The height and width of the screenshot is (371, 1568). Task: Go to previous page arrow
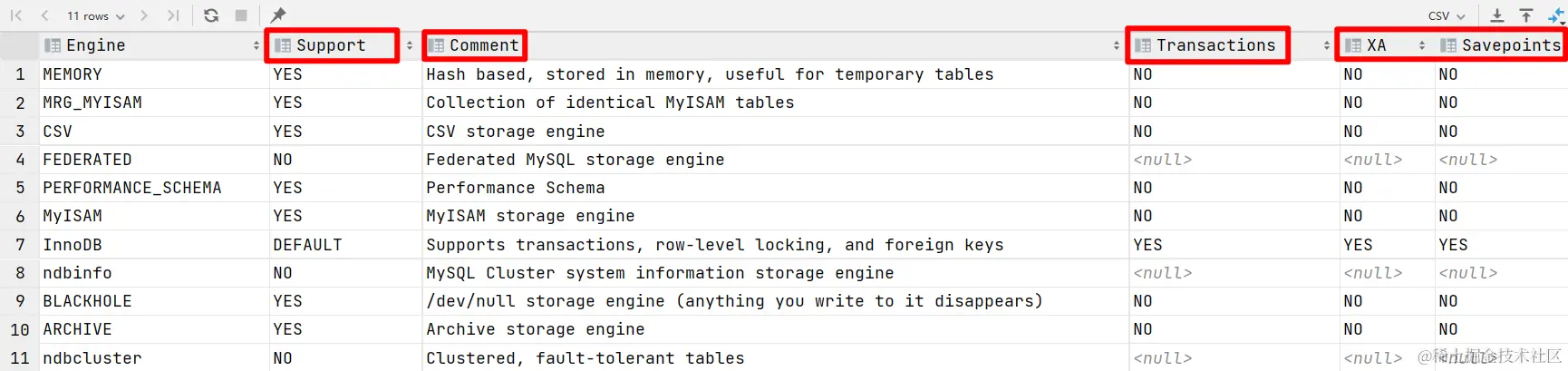pos(44,15)
